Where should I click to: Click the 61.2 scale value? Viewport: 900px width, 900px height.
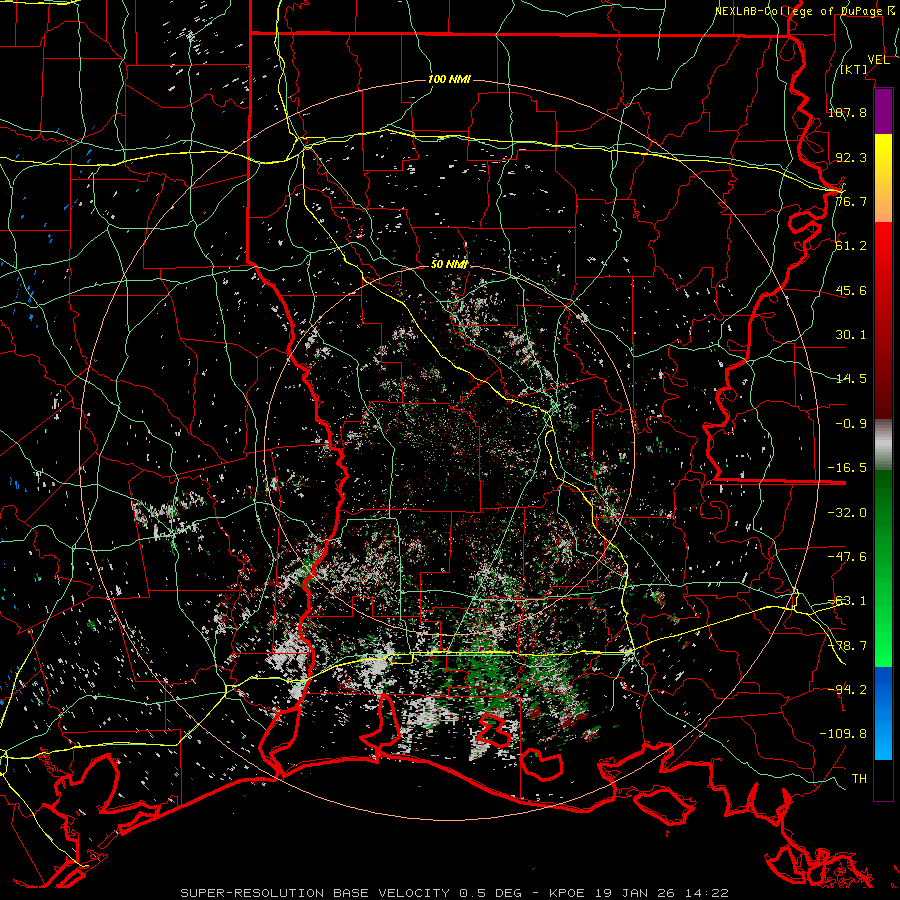851,246
